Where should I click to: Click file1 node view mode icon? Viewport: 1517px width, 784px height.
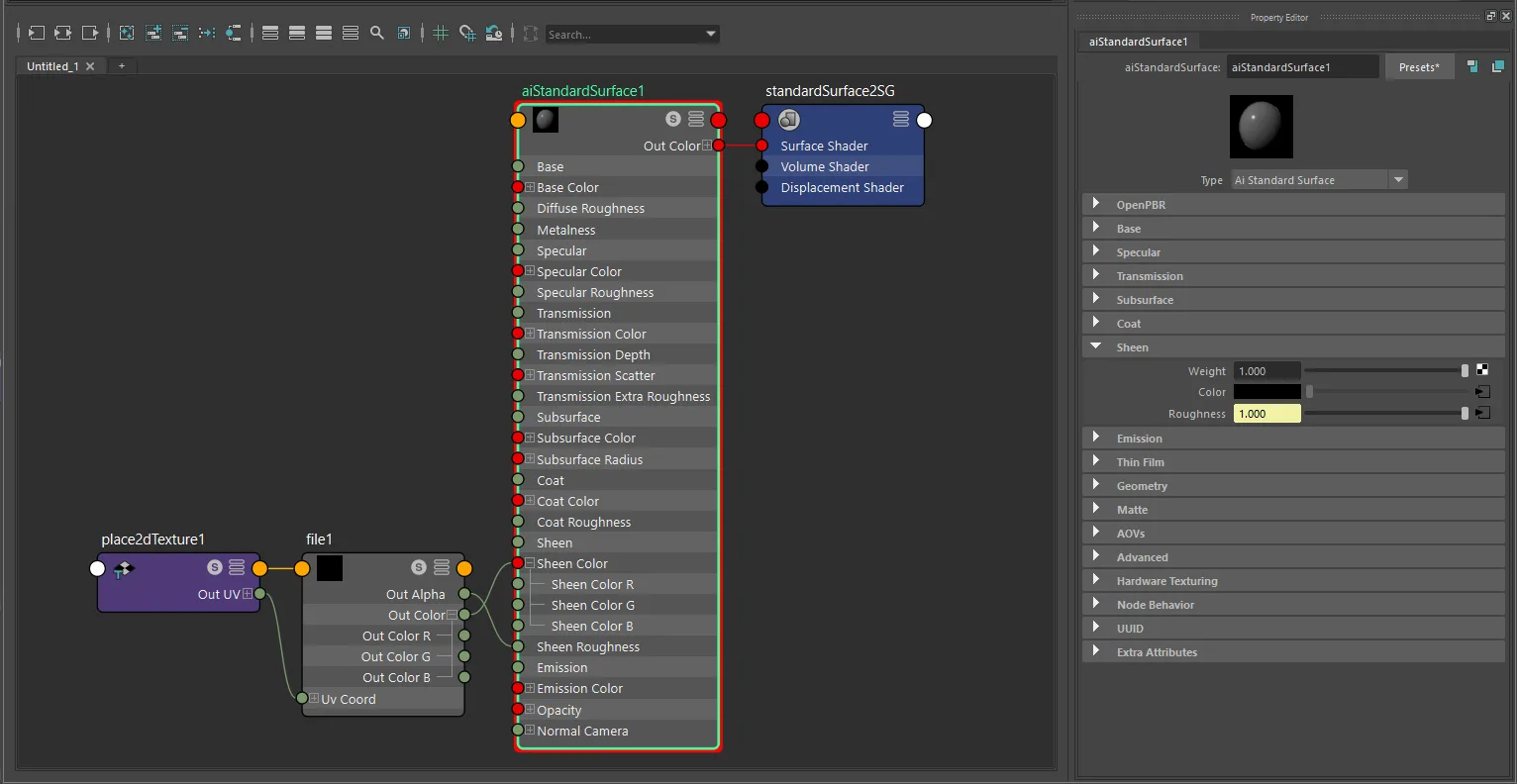[442, 567]
